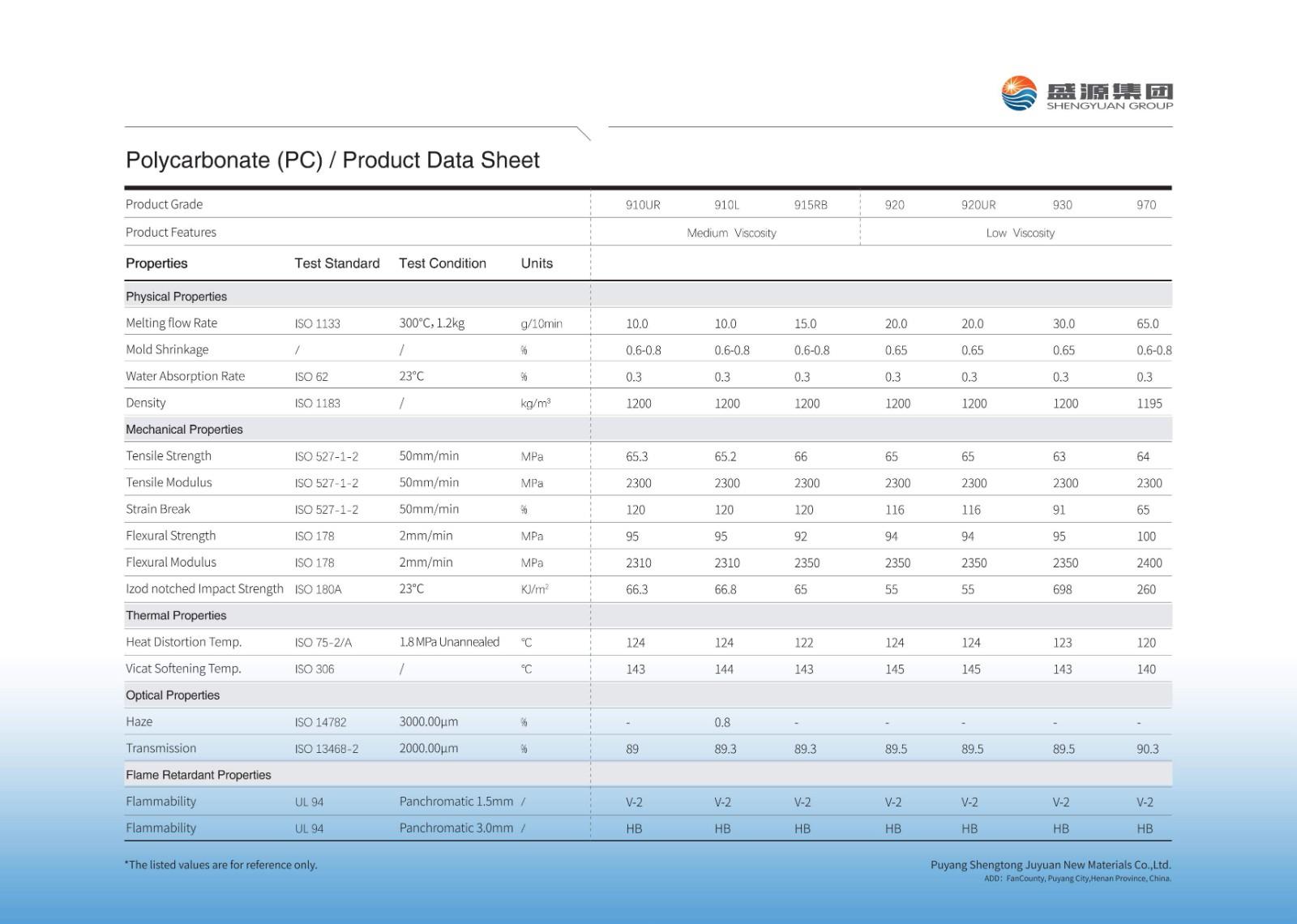Select the Test Standard column header
The height and width of the screenshot is (924, 1297).
tap(336, 263)
